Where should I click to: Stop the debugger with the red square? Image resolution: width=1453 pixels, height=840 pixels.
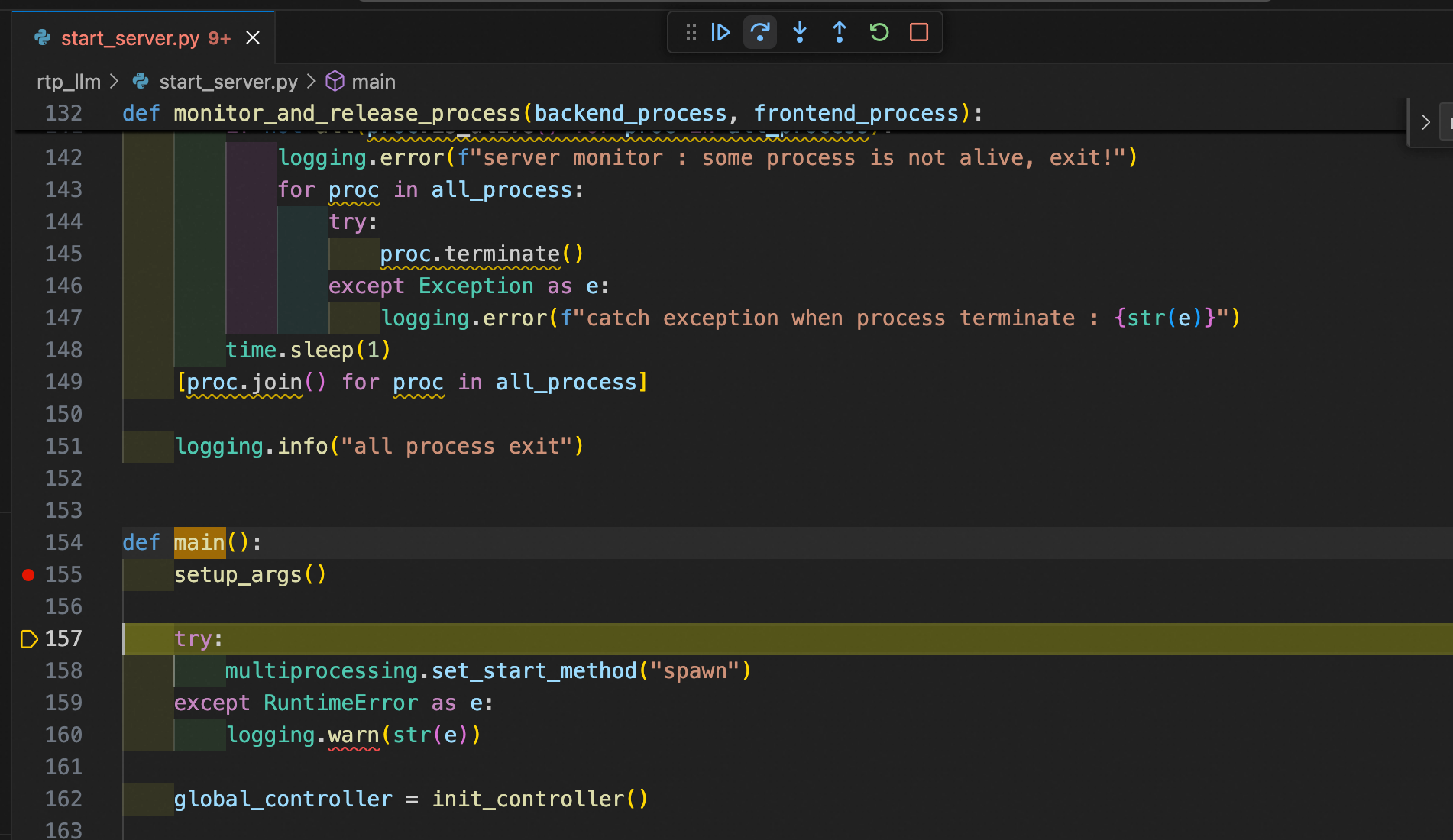click(x=919, y=32)
